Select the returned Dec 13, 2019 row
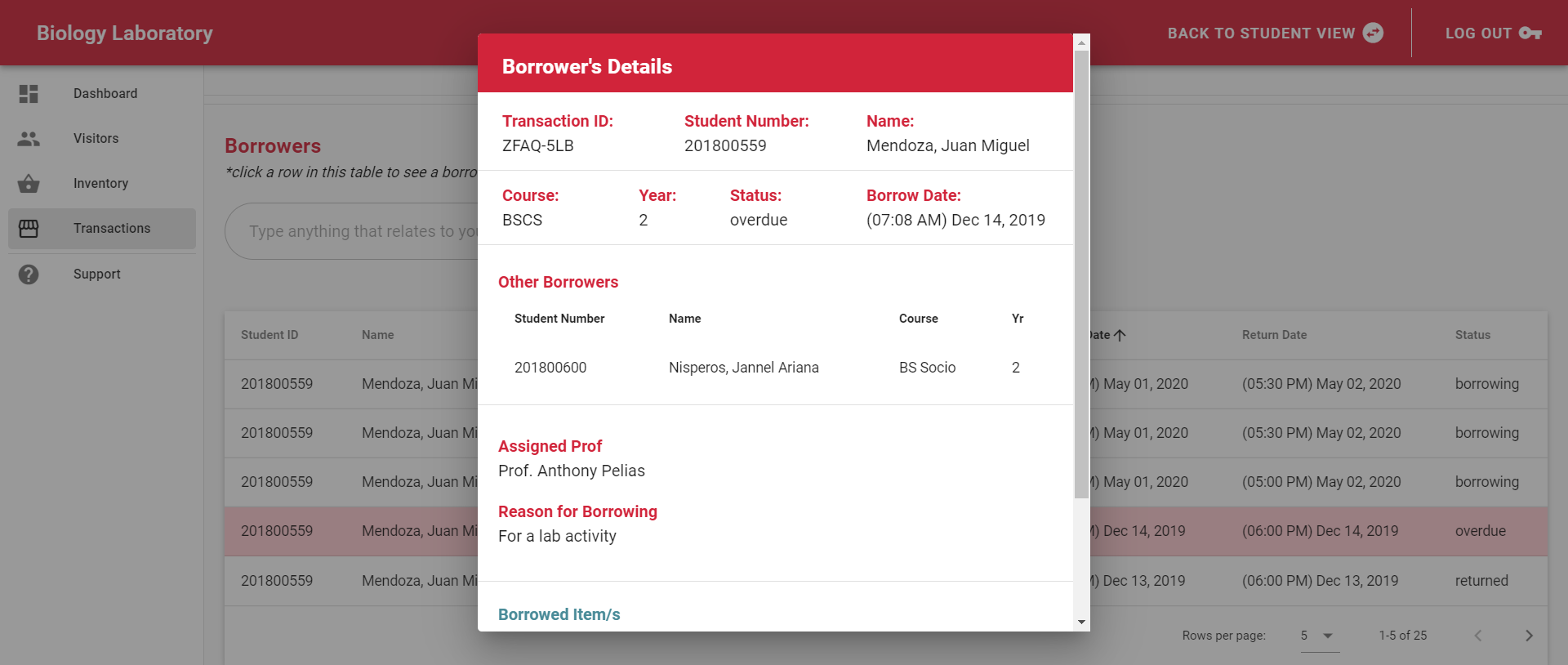The image size is (1568, 665). 1307,581
